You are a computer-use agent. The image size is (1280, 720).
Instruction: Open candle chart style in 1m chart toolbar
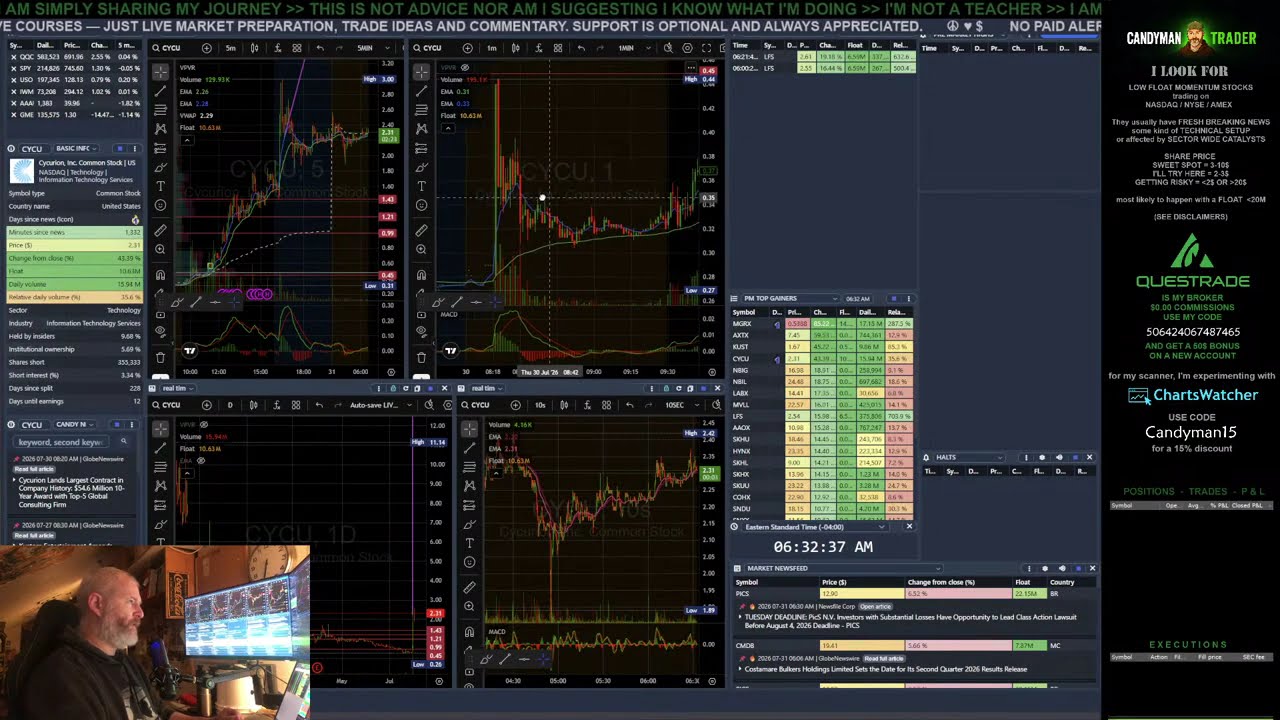coord(515,48)
